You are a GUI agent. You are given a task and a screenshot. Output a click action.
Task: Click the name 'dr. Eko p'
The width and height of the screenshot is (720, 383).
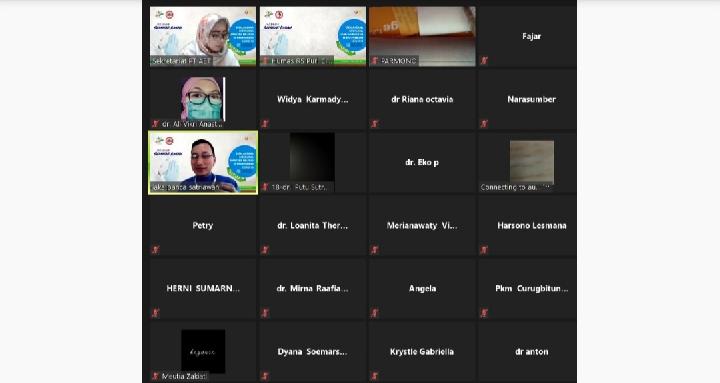click(422, 163)
